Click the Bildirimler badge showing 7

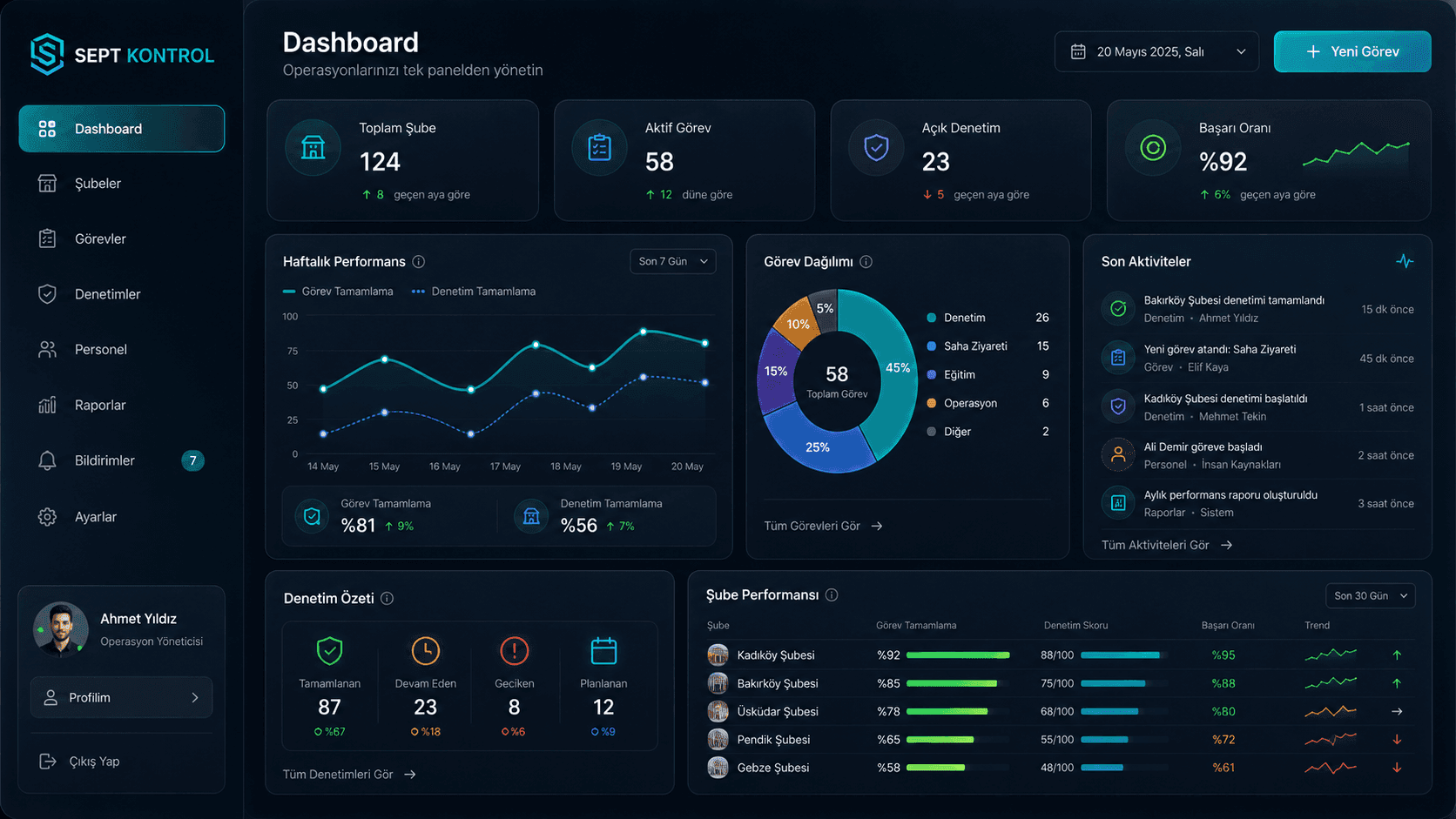click(192, 460)
